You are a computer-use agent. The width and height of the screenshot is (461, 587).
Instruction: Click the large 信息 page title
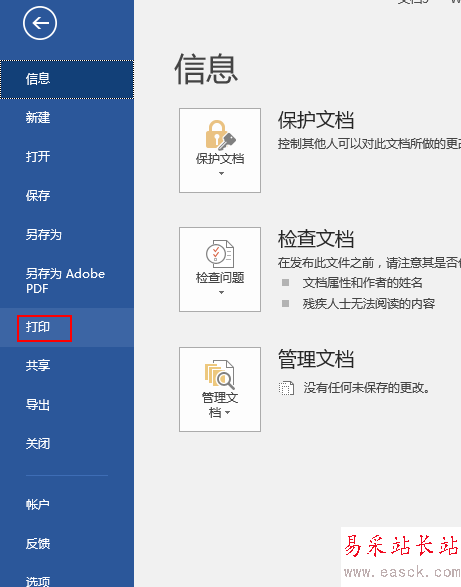coord(206,69)
